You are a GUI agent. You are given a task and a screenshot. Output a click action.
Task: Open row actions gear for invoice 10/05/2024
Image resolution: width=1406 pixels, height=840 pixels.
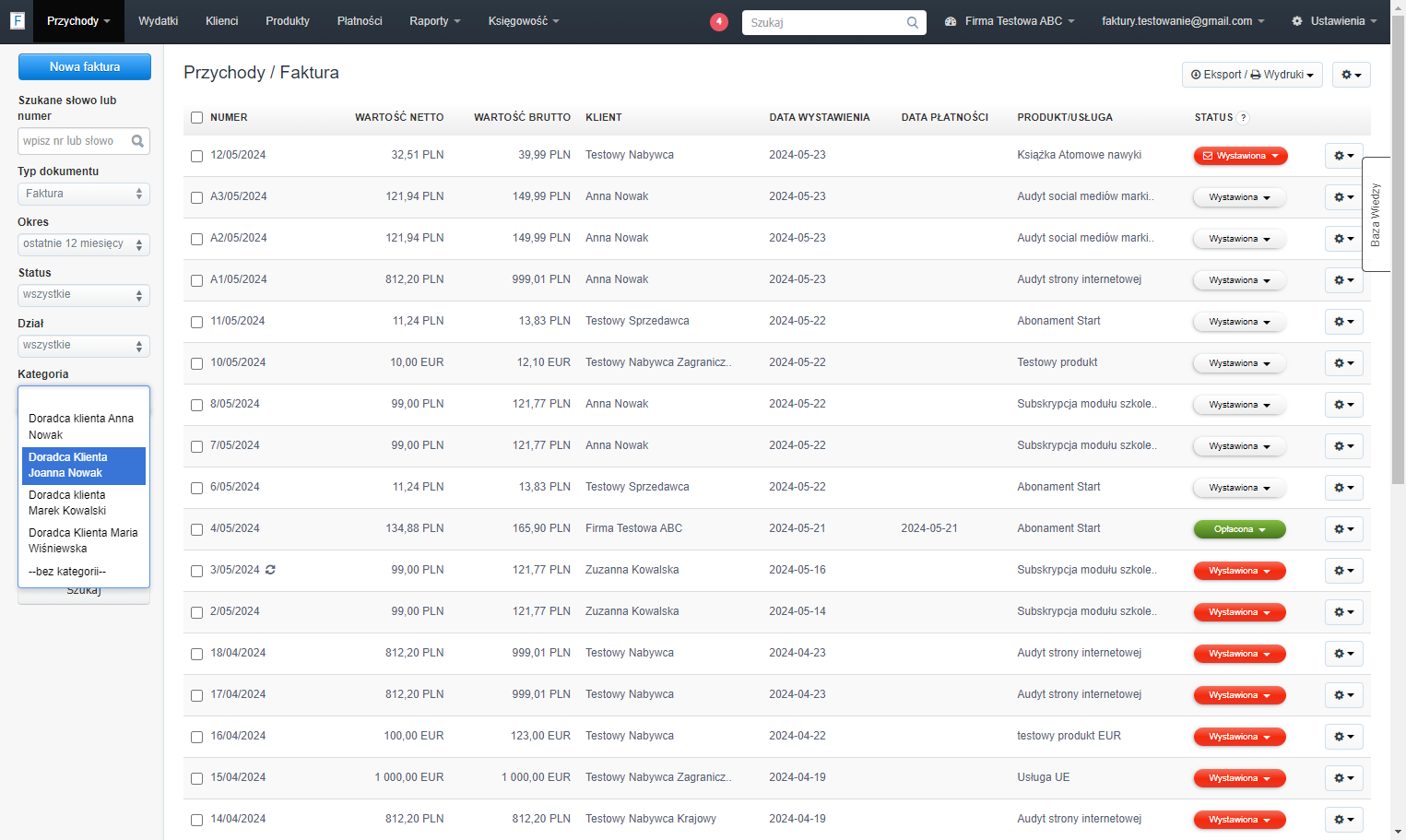pyautogui.click(x=1344, y=363)
